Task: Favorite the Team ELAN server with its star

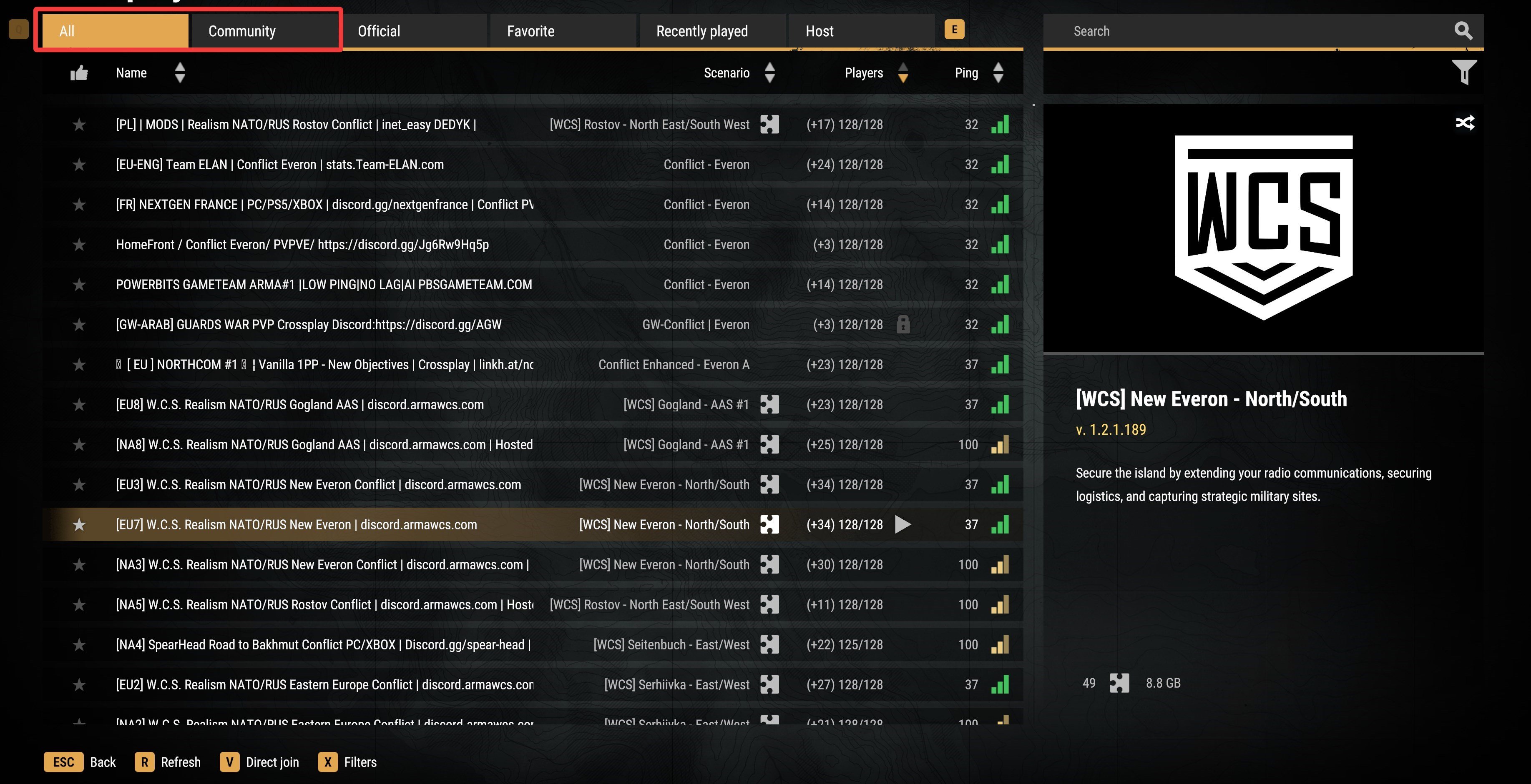Action: [79, 165]
